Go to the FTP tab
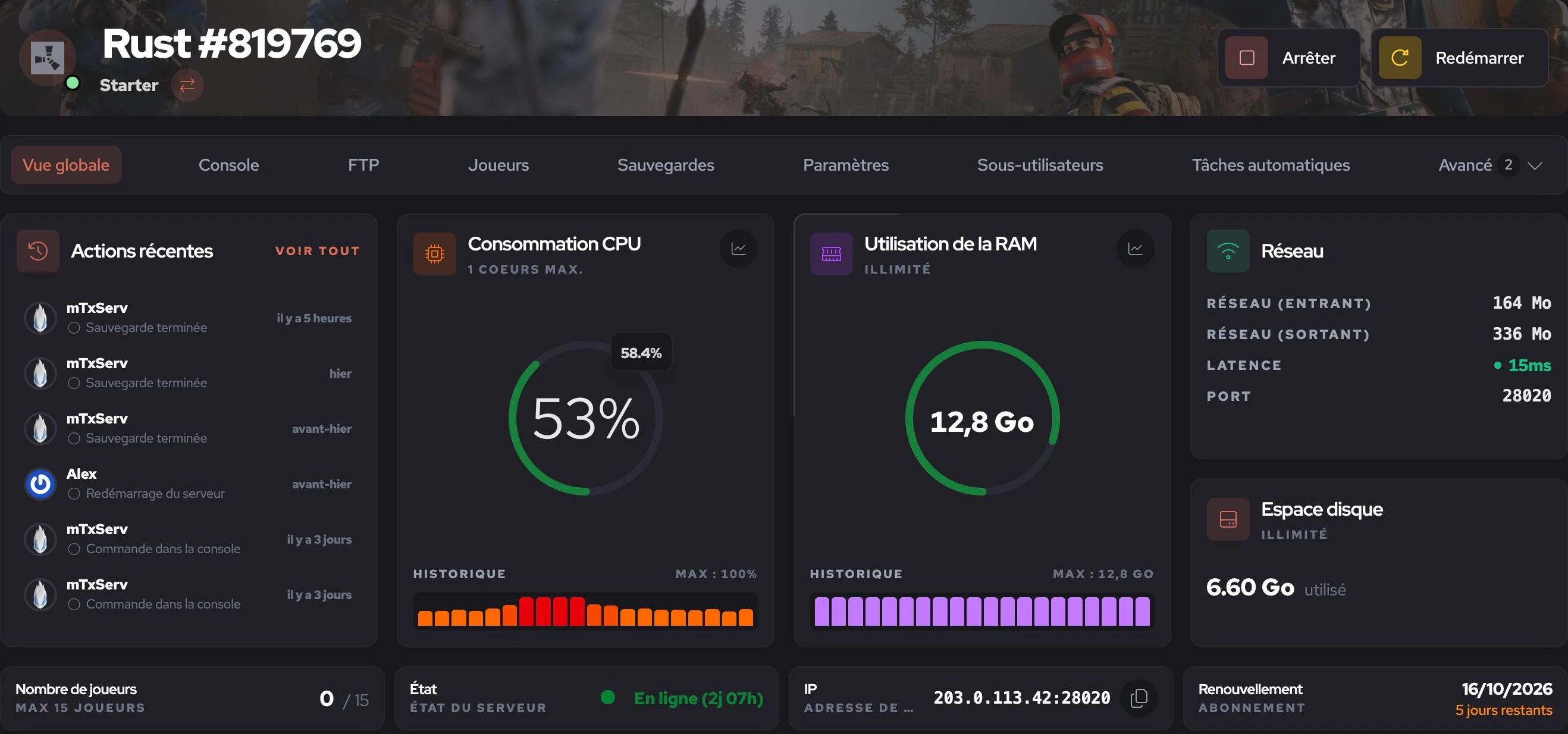 pos(363,165)
